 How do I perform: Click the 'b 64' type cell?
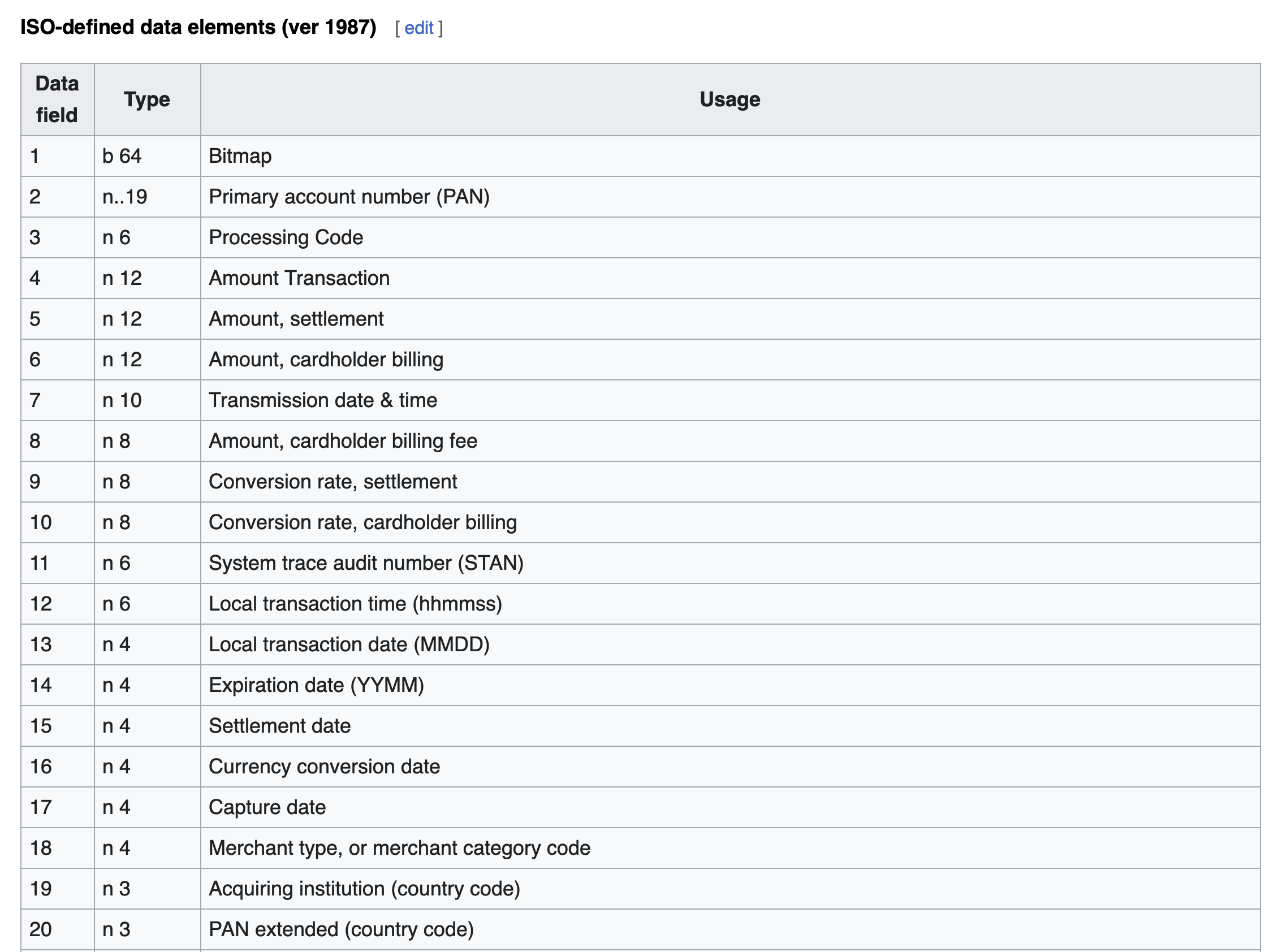pos(122,156)
